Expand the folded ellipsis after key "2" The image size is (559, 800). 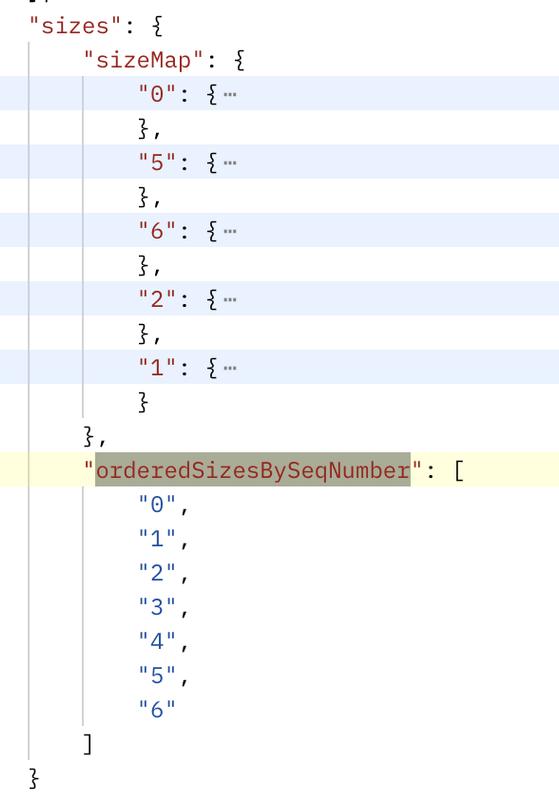point(230,299)
